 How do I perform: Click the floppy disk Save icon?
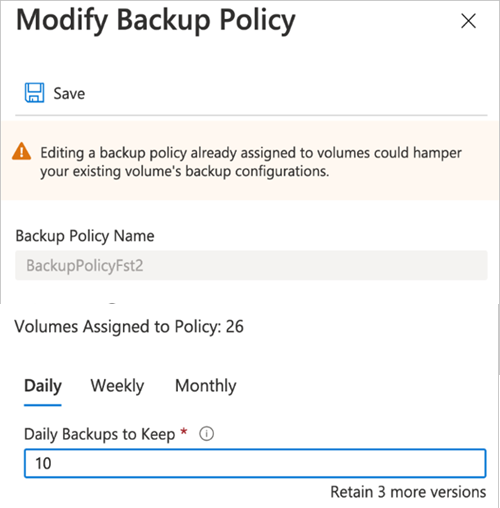click(34, 93)
